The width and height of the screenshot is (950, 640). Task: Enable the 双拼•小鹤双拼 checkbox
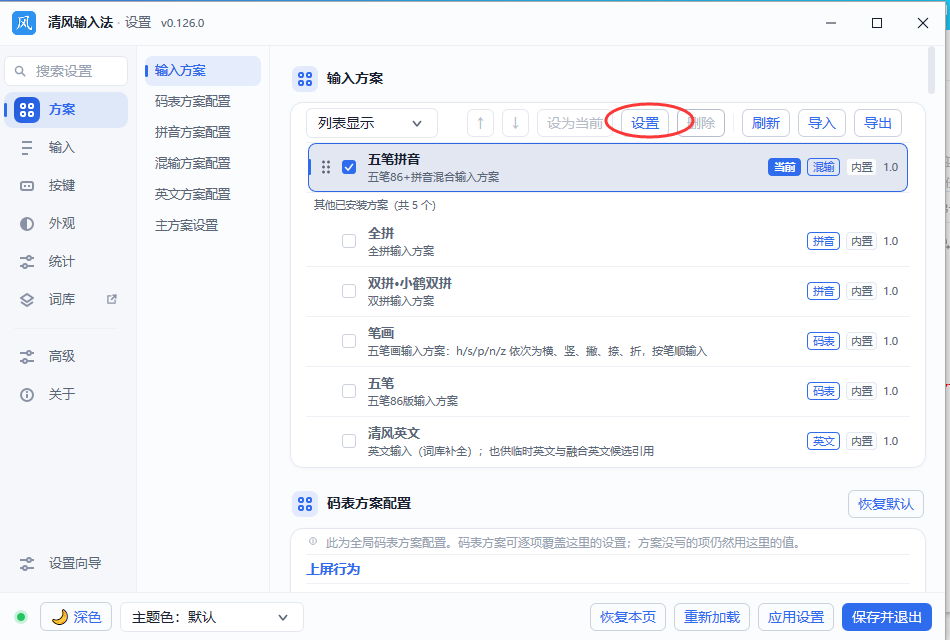(x=349, y=291)
